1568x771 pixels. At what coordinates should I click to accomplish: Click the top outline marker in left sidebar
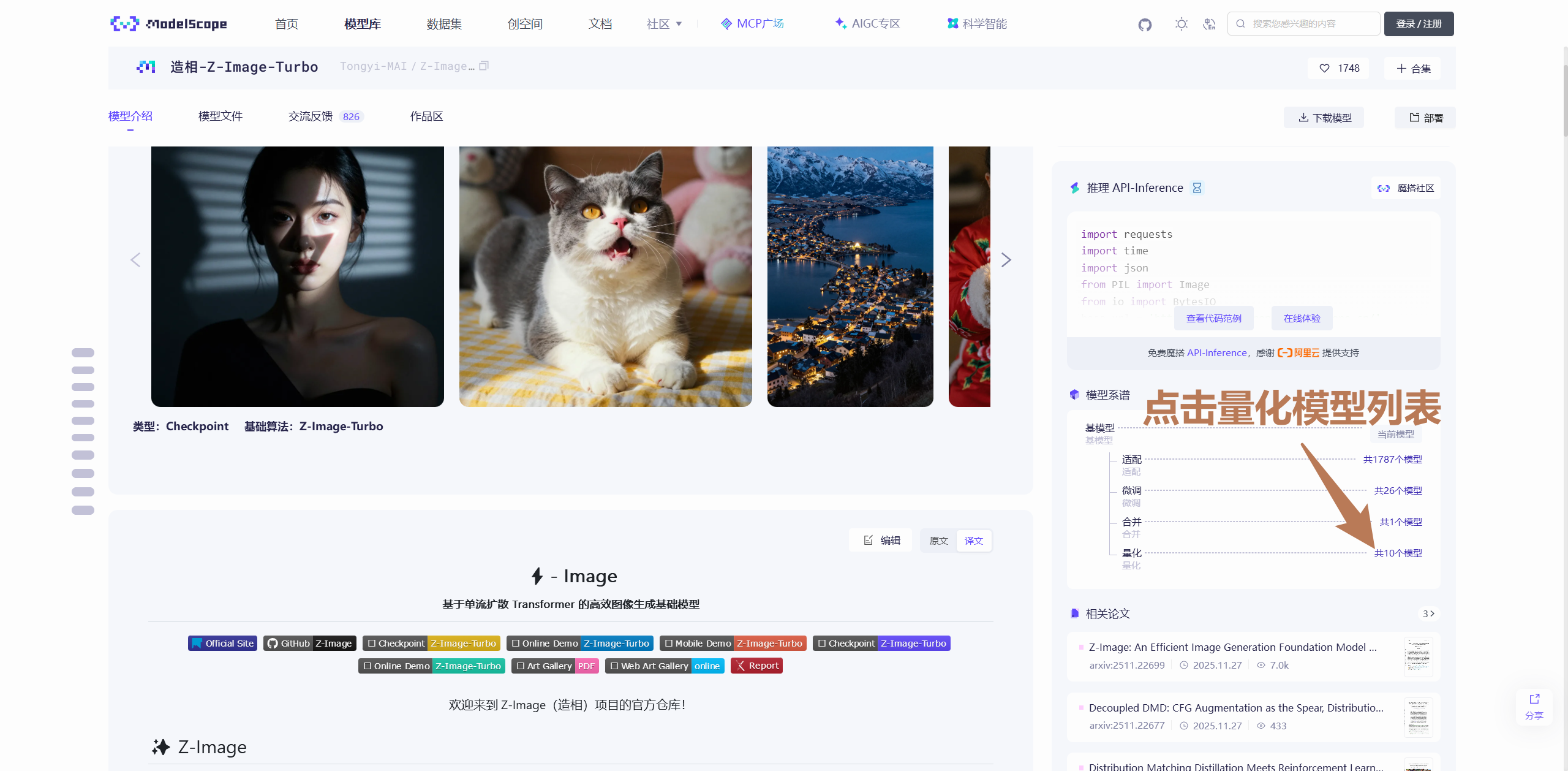point(83,353)
